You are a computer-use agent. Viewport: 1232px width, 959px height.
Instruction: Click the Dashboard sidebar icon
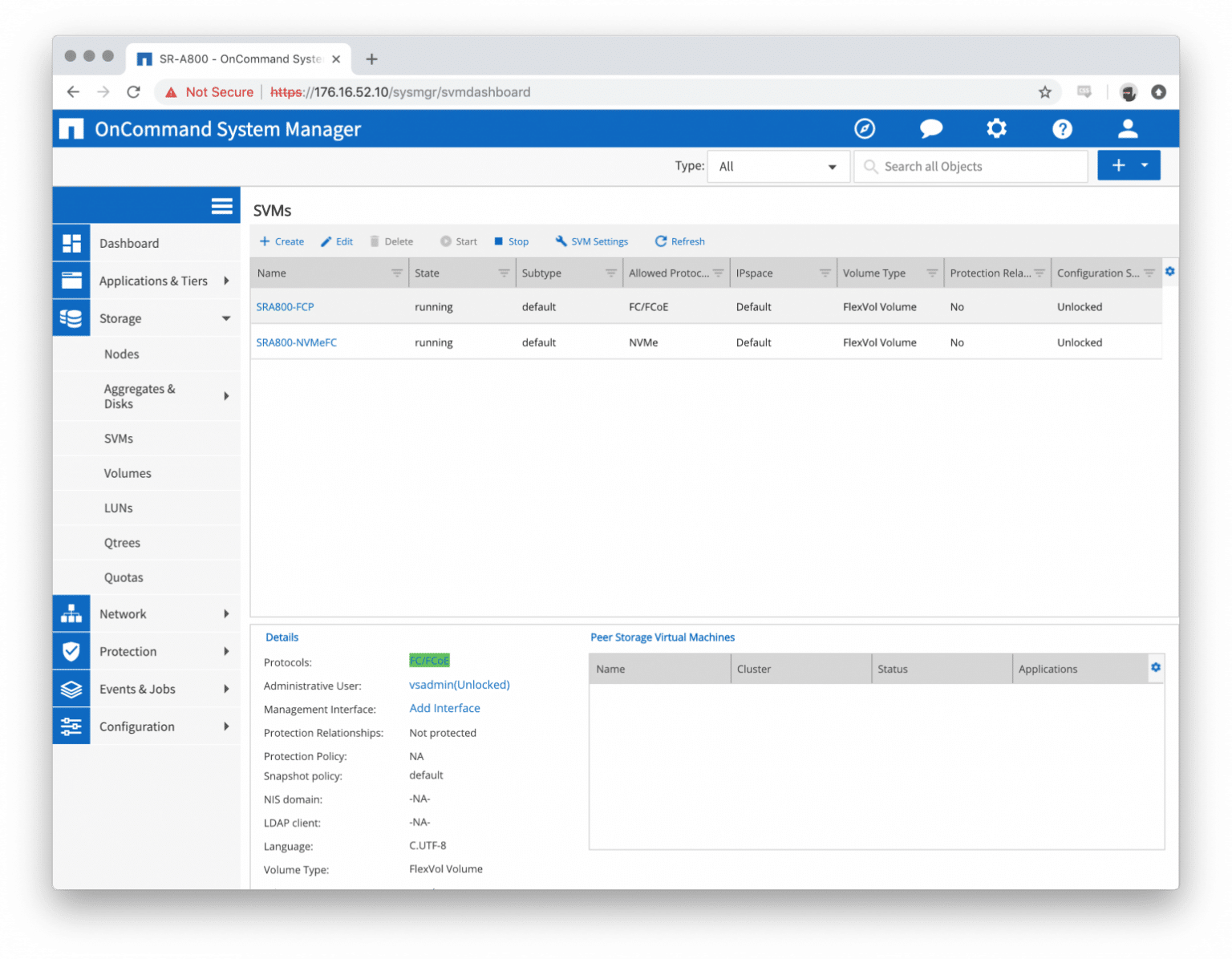point(71,243)
